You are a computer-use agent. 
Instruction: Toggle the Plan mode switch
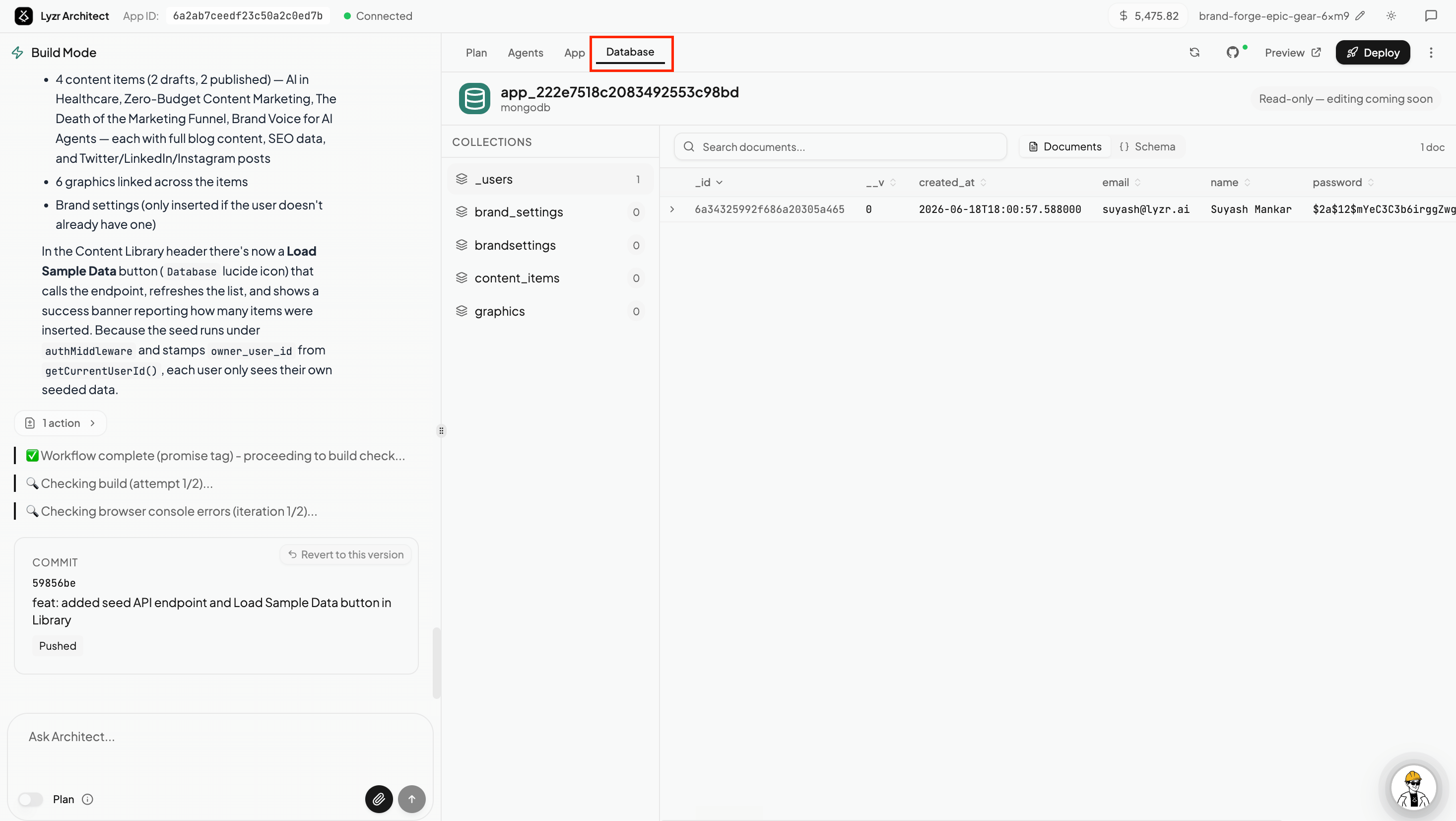(31, 799)
